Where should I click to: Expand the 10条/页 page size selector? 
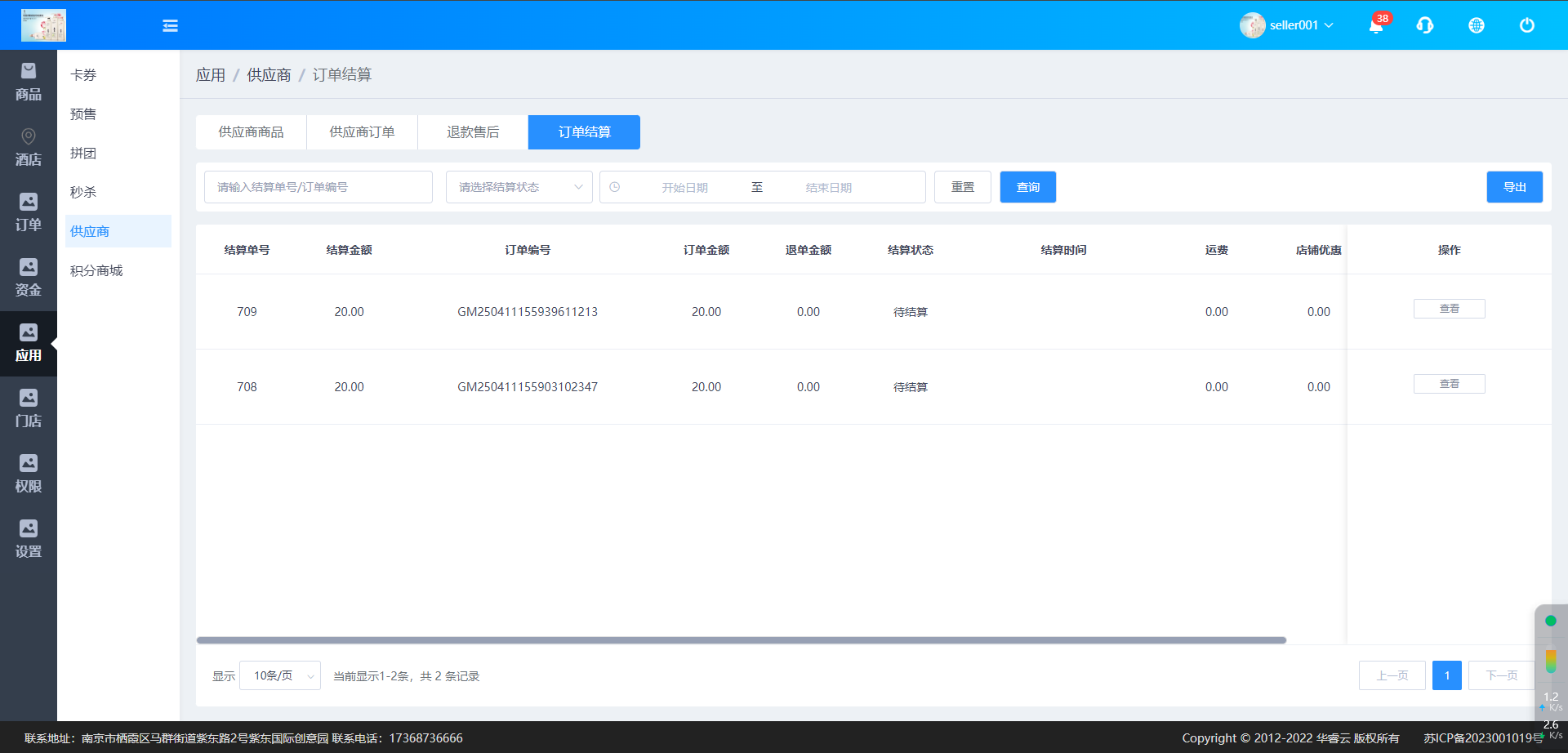[x=280, y=676]
